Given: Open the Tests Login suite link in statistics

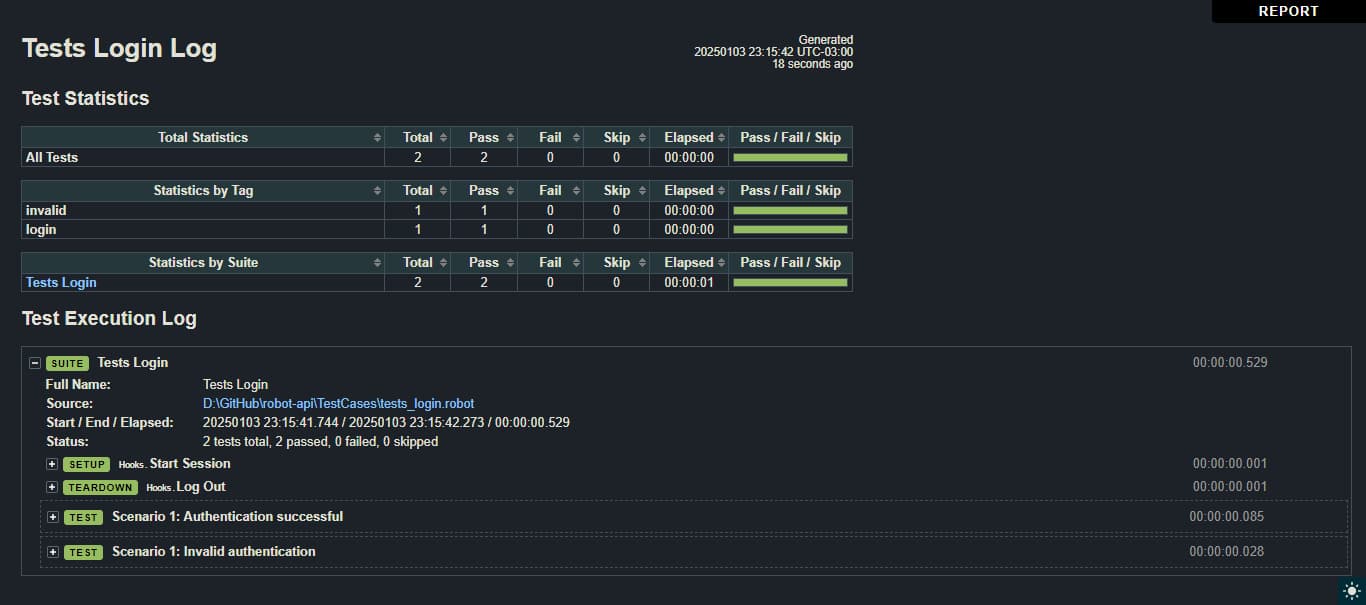Looking at the screenshot, I should [61, 282].
